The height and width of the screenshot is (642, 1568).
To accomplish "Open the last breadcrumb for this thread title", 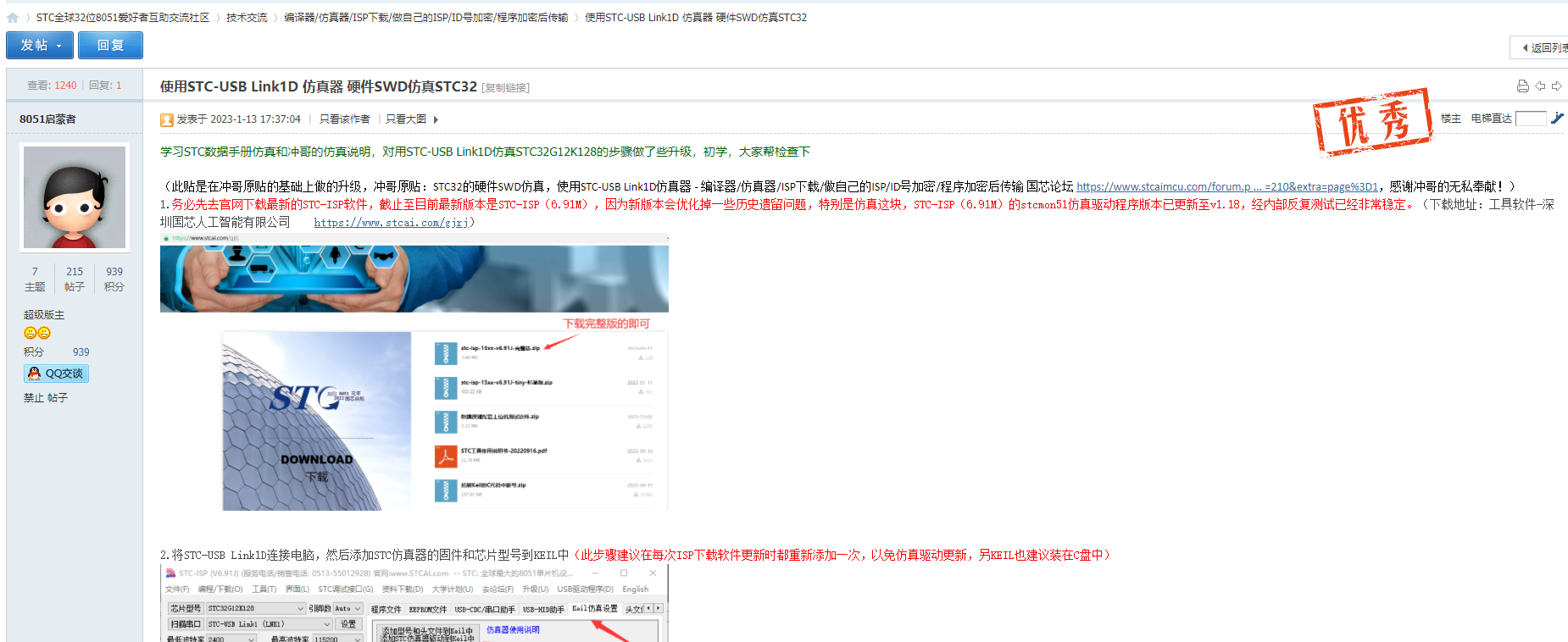I will (x=696, y=18).
